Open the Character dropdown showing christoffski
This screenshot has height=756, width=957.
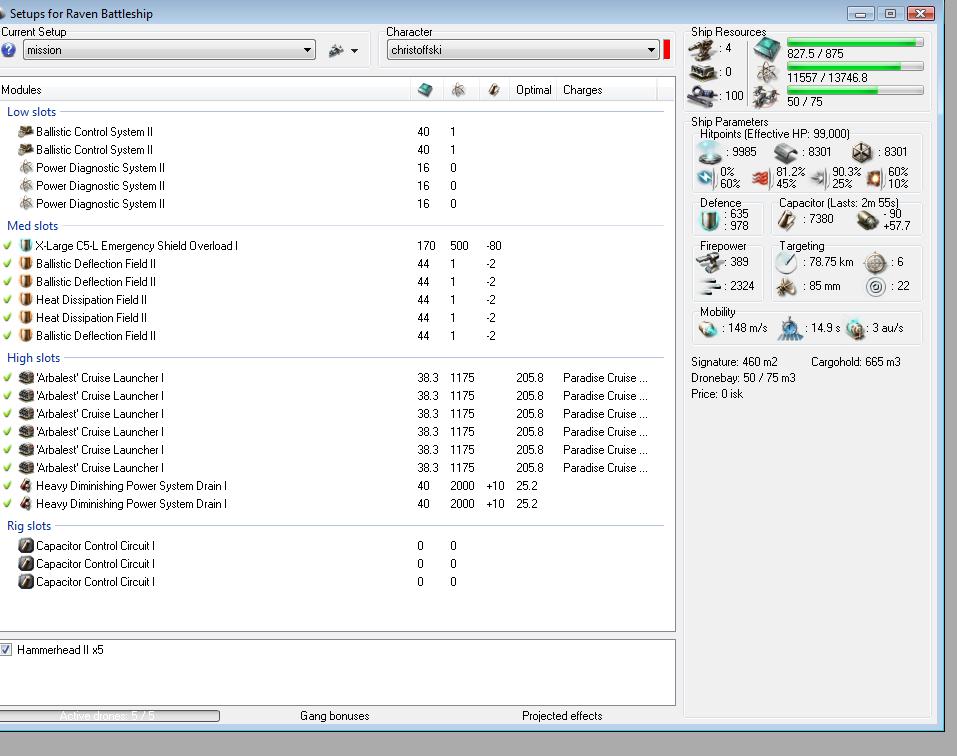point(652,50)
